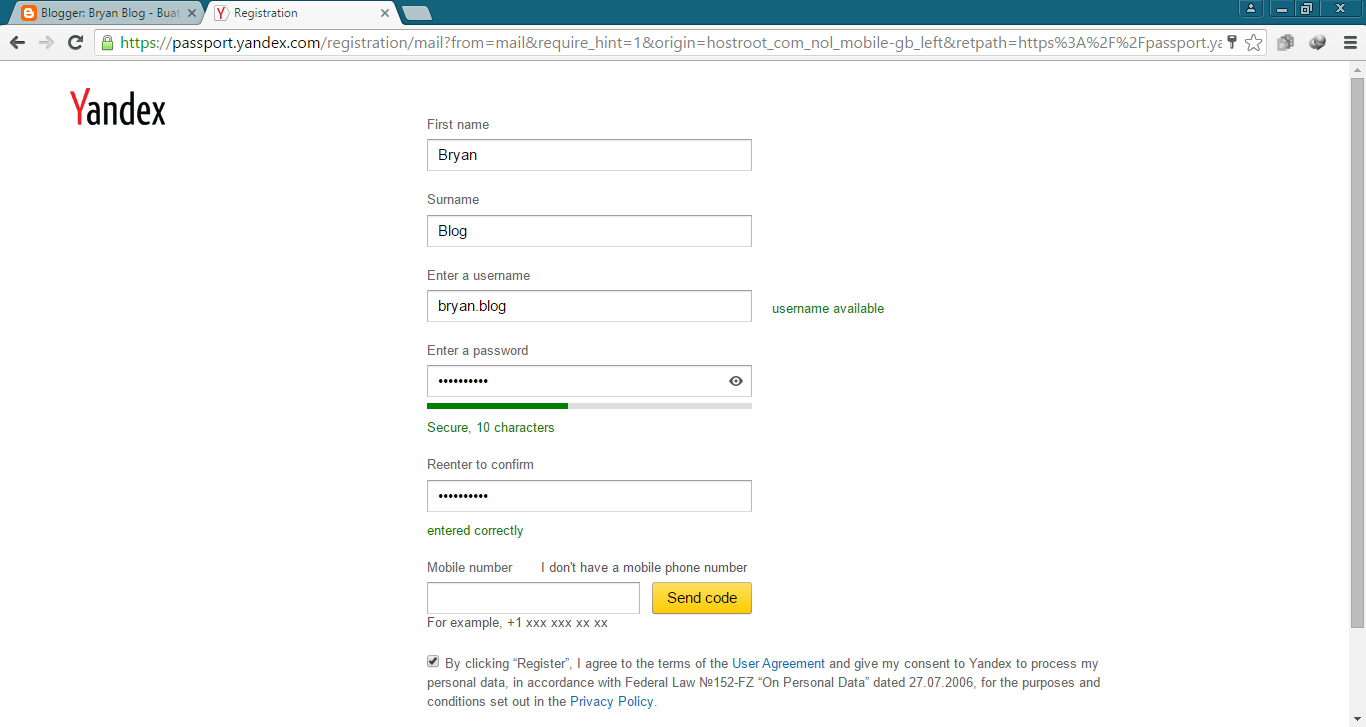The image size is (1366, 727).
Task: Focus the Surname field containing Blog
Action: click(x=589, y=231)
